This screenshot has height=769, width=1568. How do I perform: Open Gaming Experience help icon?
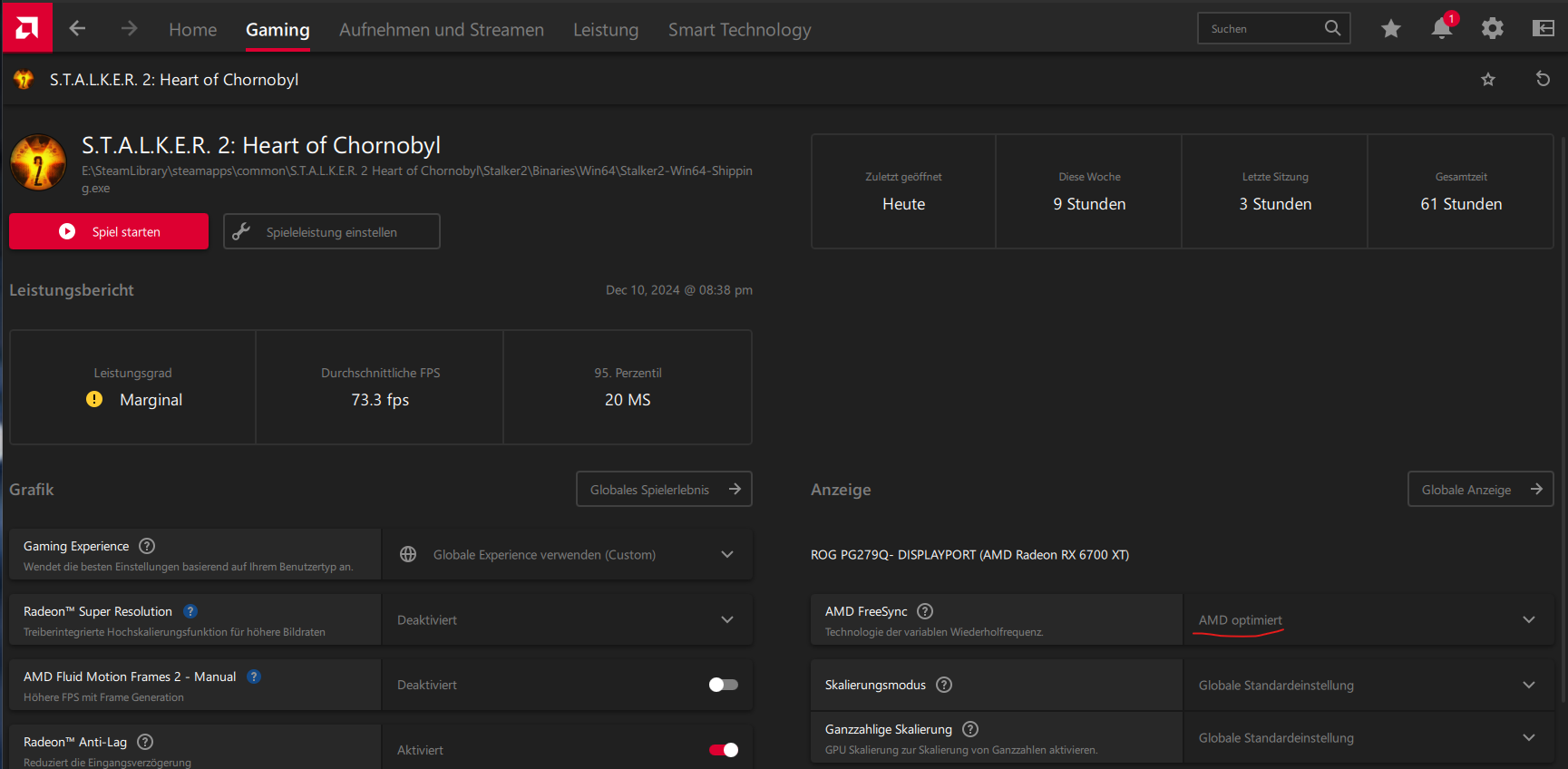(x=147, y=546)
